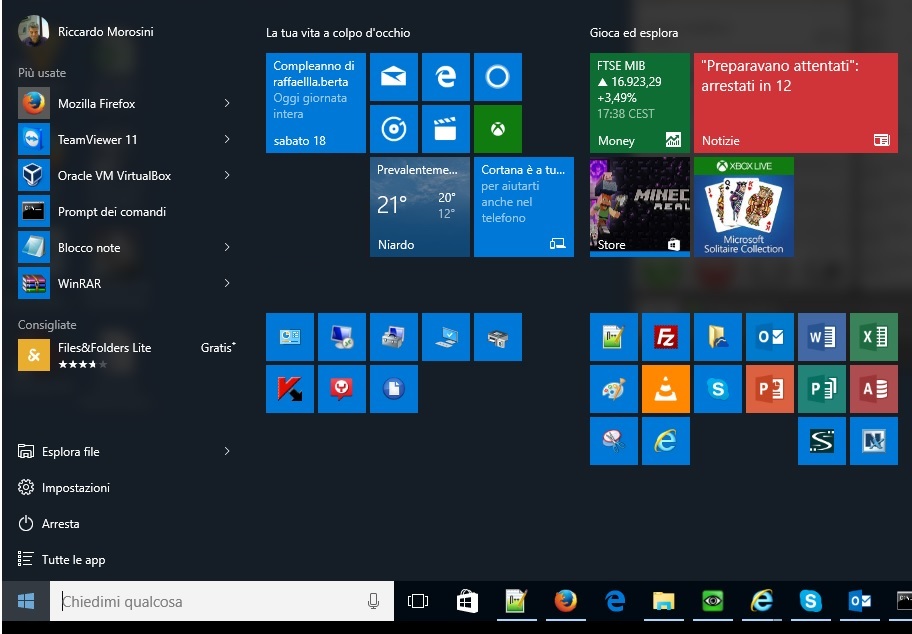
Task: Open the blue circle document tile
Action: 394,389
